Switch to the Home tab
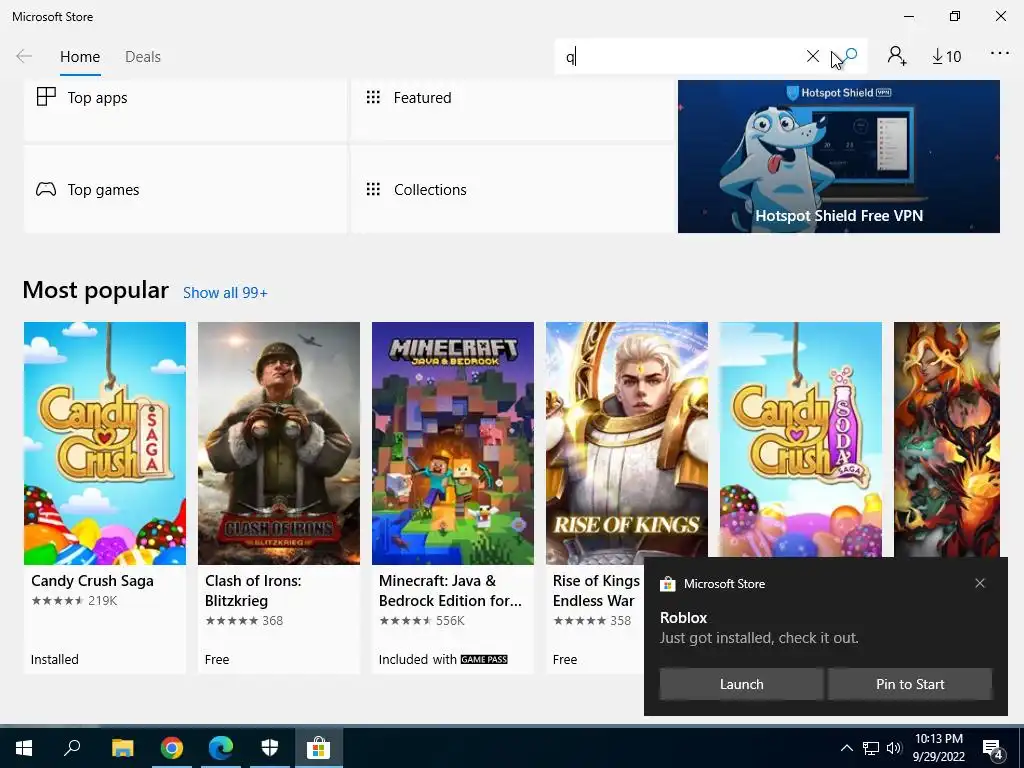1024x768 pixels. [x=80, y=57]
